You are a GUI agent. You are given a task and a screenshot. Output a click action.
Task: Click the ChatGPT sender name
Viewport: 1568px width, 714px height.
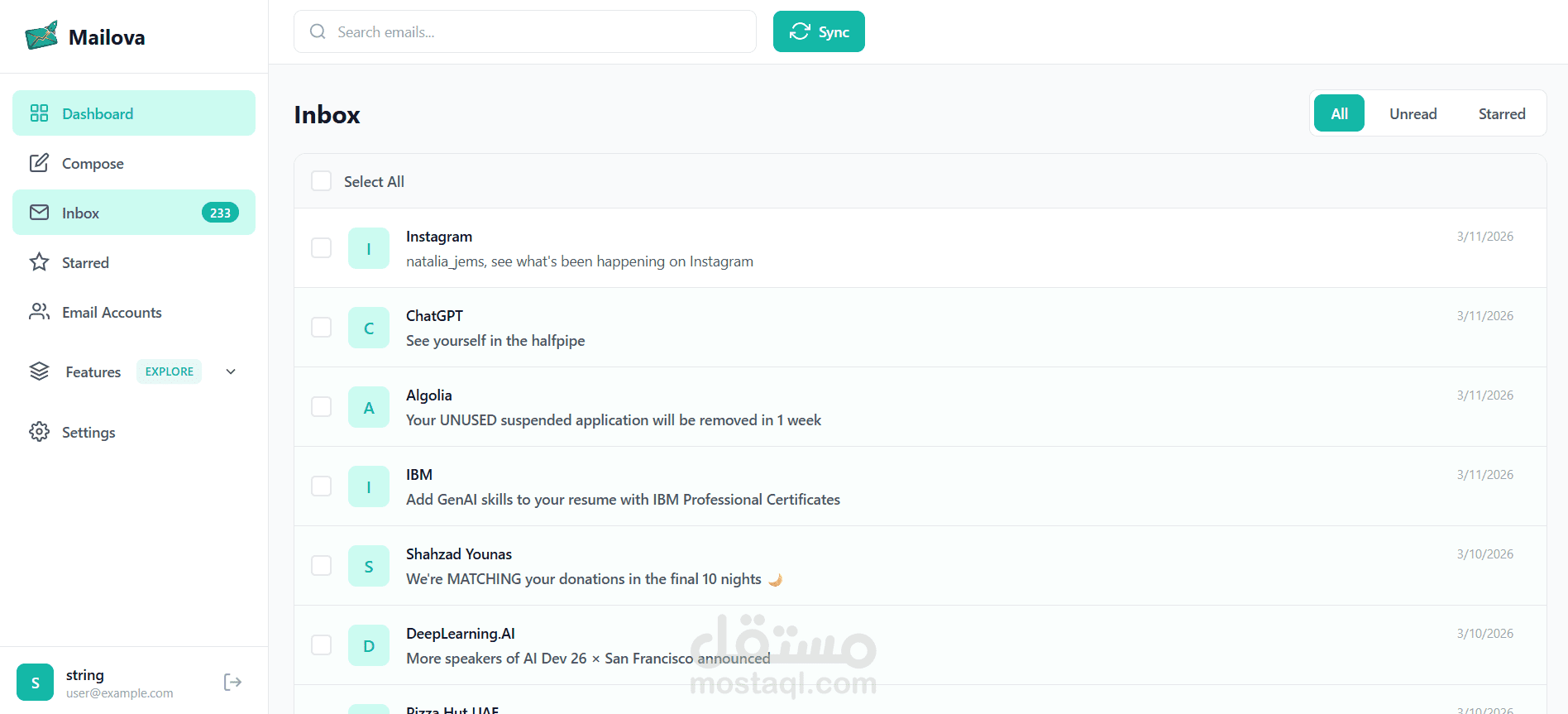pyautogui.click(x=434, y=316)
